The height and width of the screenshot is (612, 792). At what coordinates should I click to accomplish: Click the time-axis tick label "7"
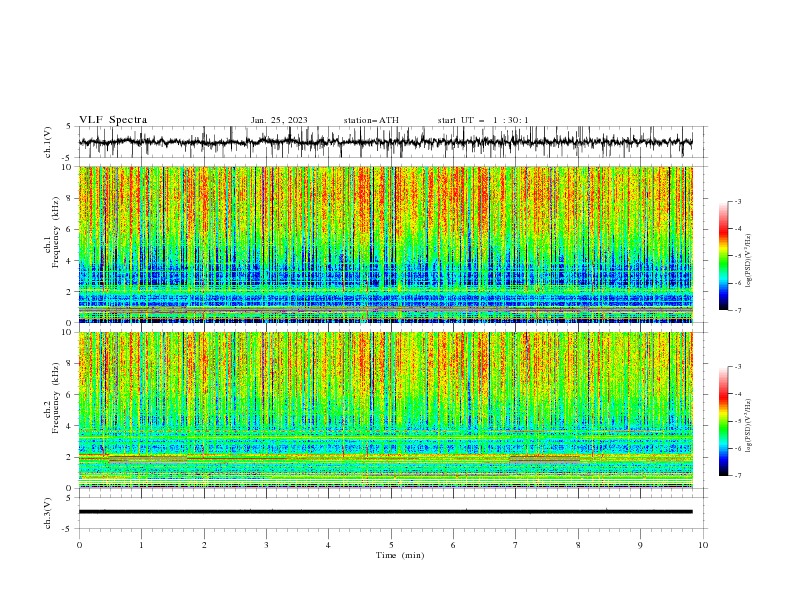(x=516, y=545)
